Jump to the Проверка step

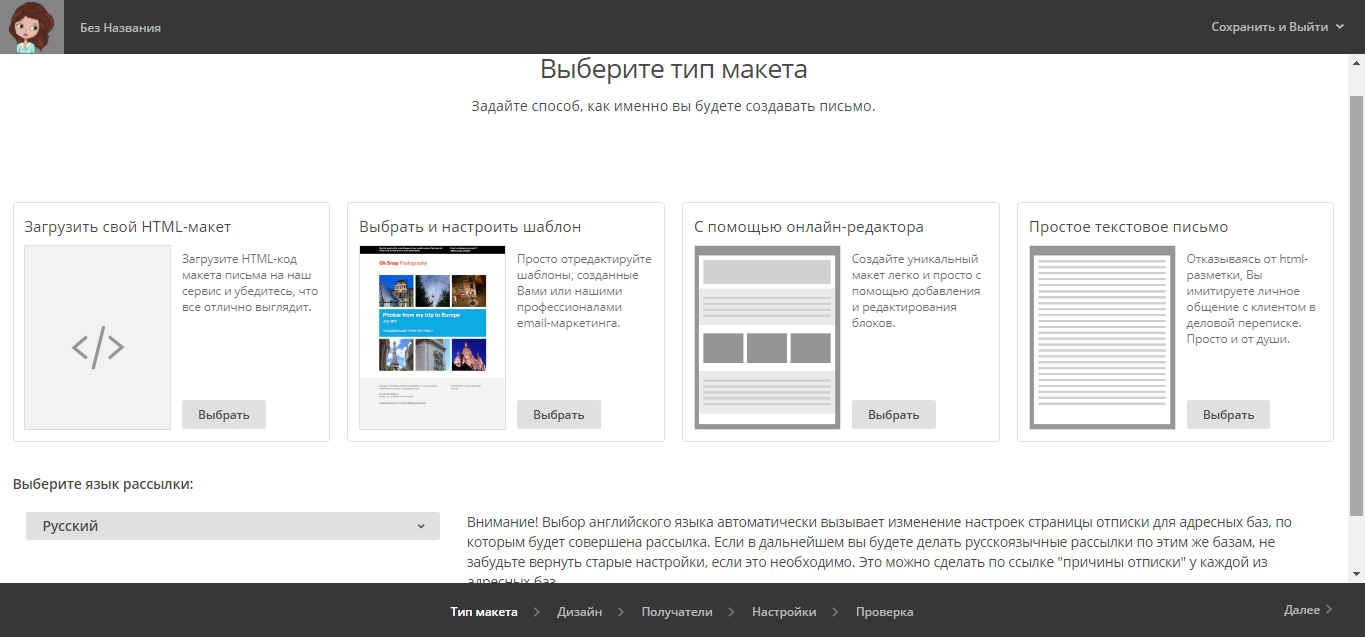(x=884, y=612)
